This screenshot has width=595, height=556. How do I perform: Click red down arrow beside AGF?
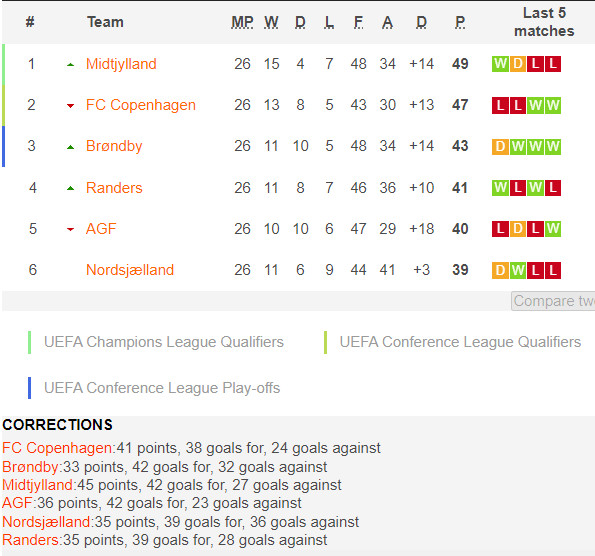coord(70,229)
